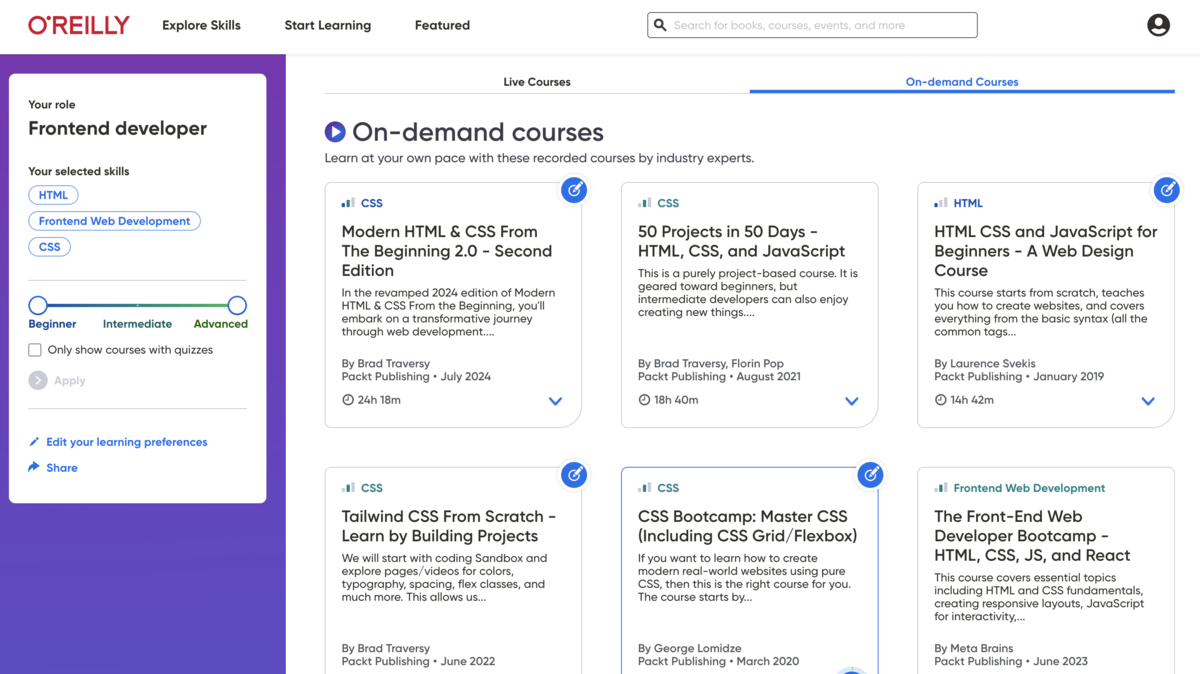
Task: Open Modern HTML & CSS From The Beginning title
Action: 447,251
